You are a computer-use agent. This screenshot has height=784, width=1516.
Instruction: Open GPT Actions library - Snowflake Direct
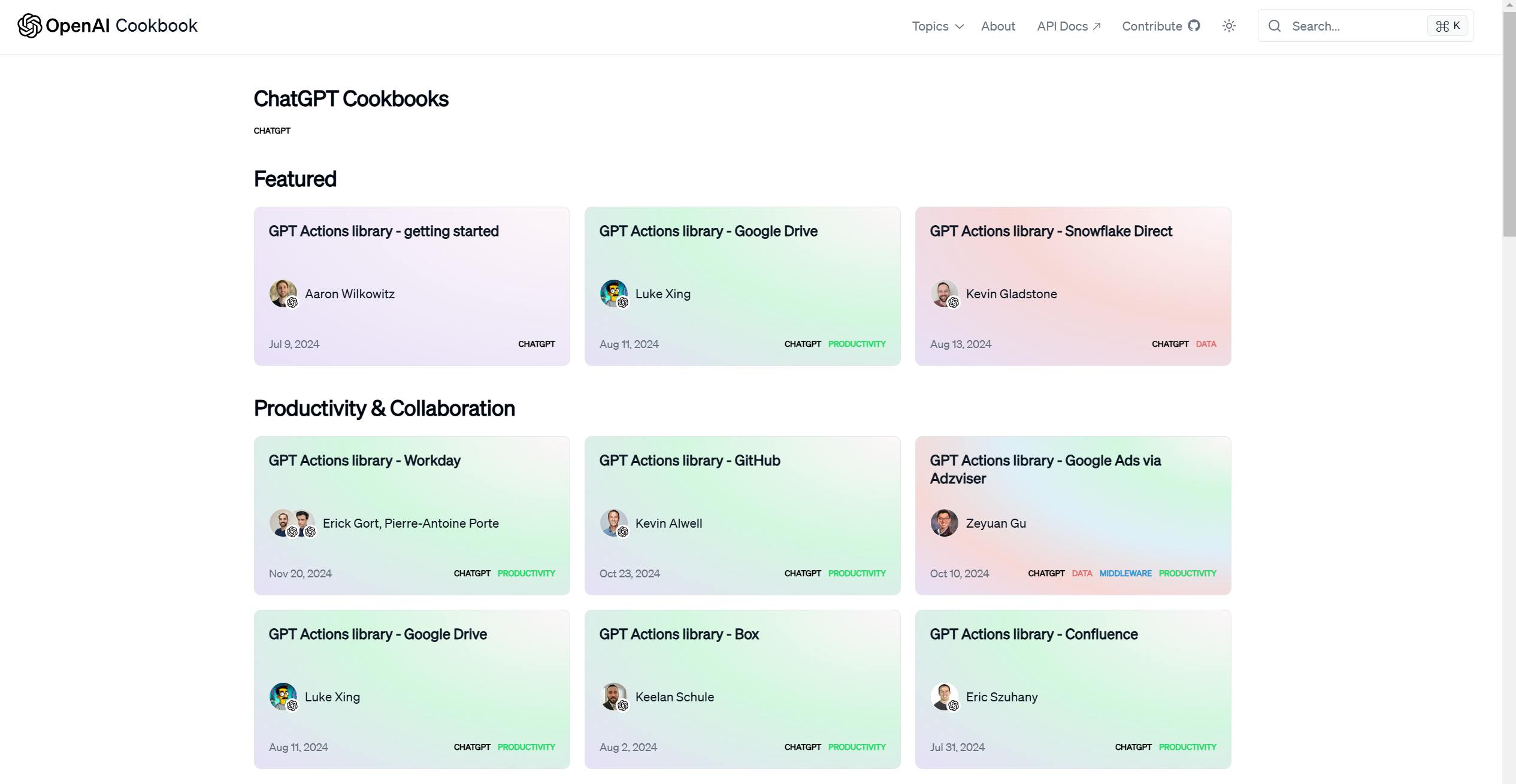(x=1051, y=231)
